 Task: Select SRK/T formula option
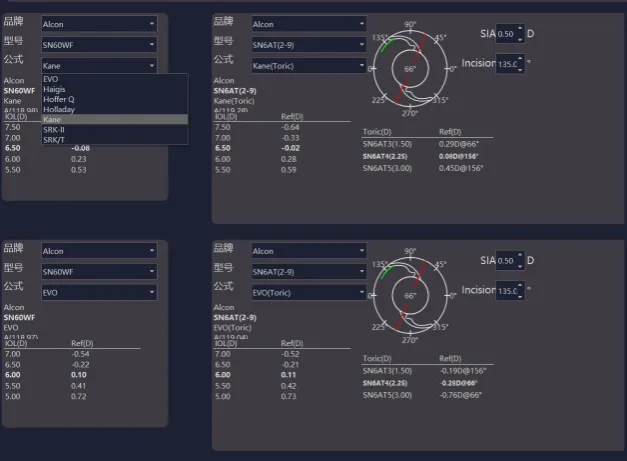(56, 139)
